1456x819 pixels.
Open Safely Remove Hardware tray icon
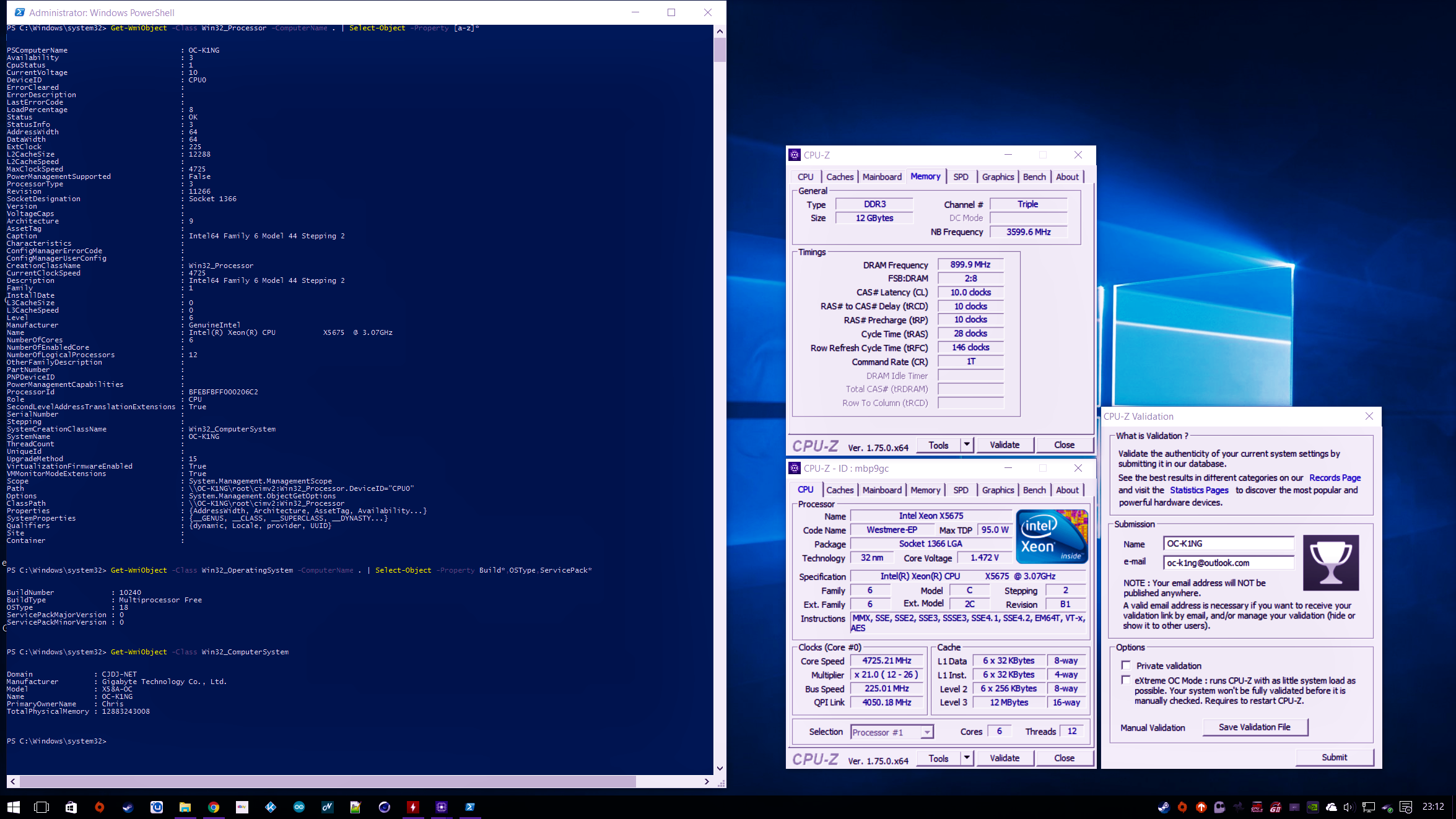click(1387, 807)
